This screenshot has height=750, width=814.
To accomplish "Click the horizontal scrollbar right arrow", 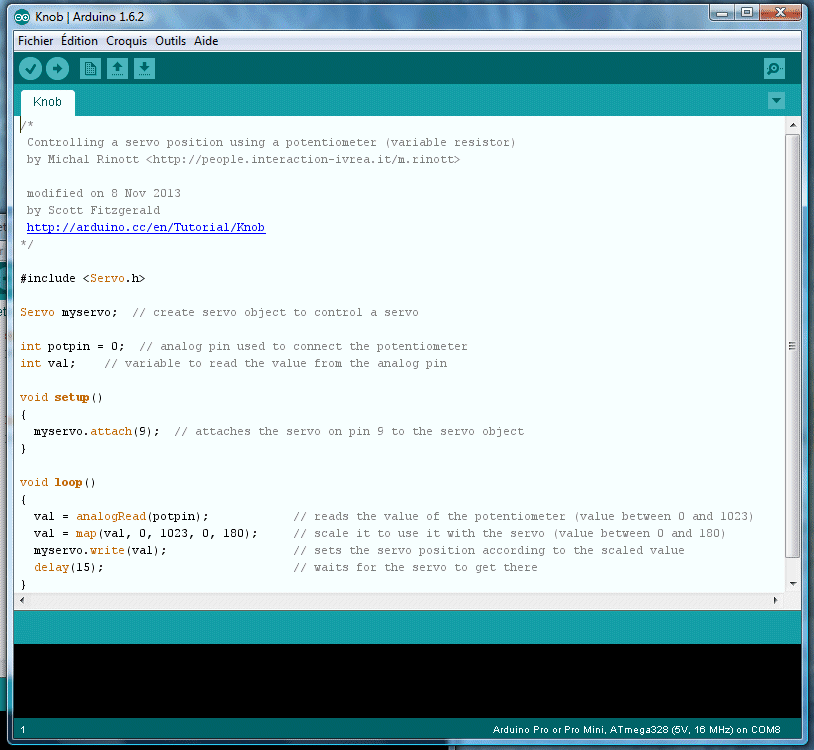I will pyautogui.click(x=775, y=600).
